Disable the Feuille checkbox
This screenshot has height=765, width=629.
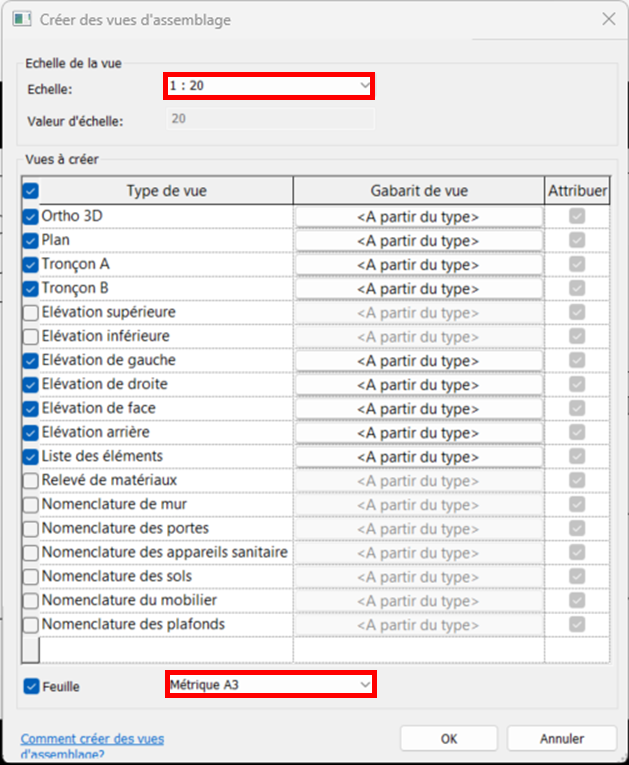pos(30,687)
